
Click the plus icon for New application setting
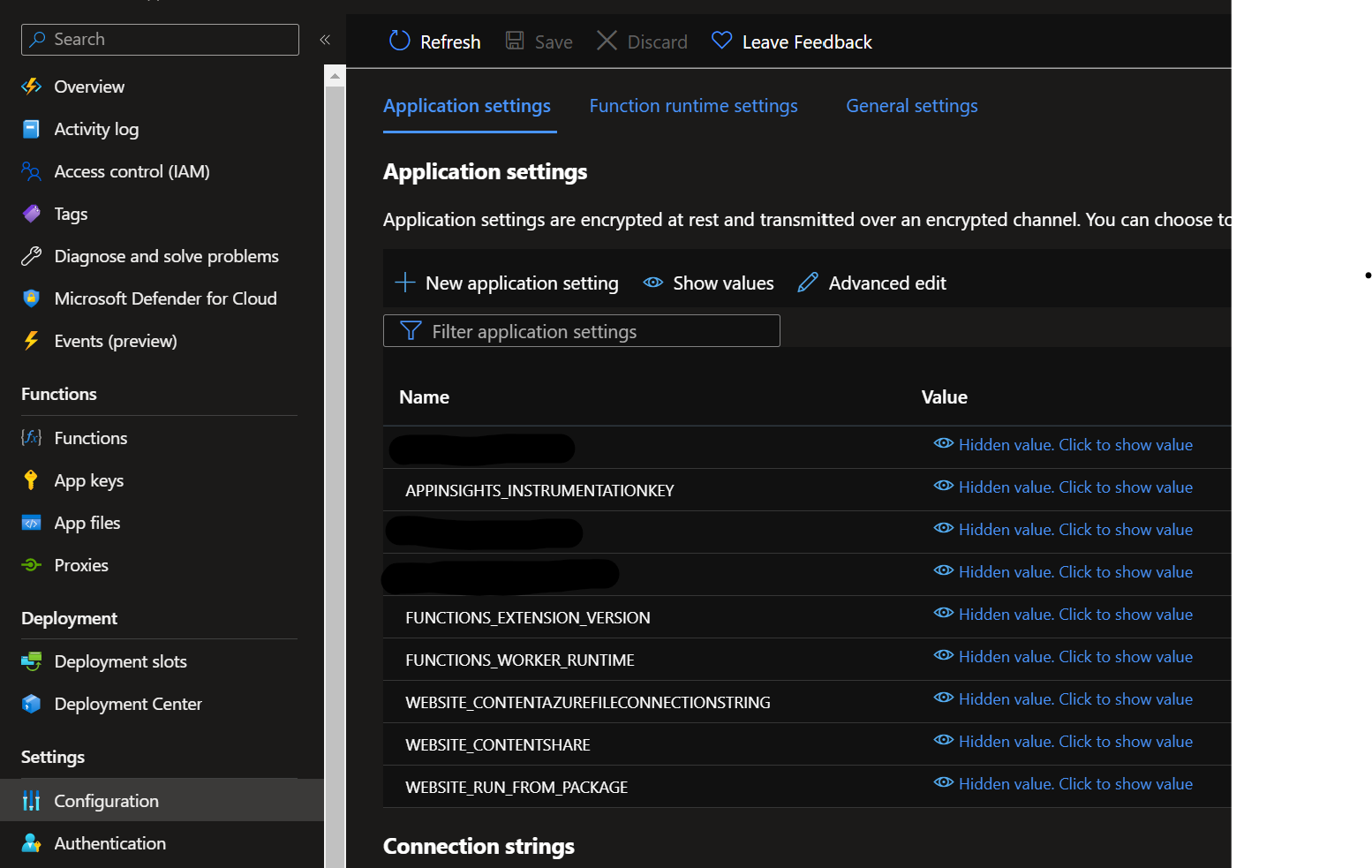click(x=405, y=283)
